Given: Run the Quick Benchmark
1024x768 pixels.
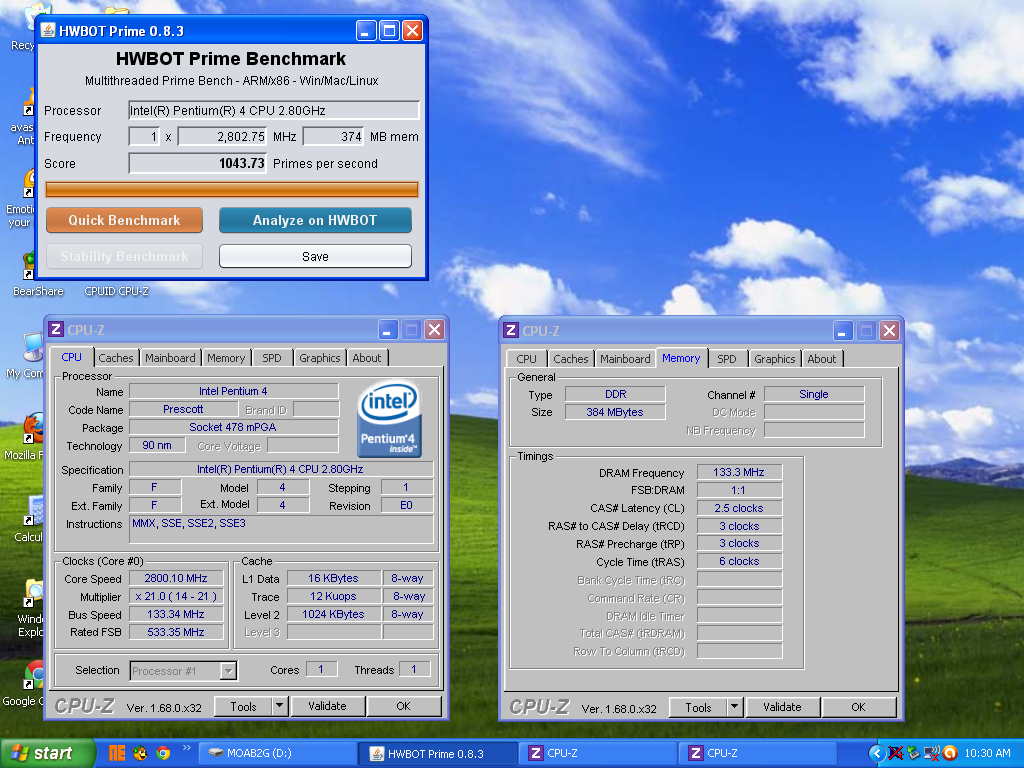Looking at the screenshot, I should (x=124, y=220).
